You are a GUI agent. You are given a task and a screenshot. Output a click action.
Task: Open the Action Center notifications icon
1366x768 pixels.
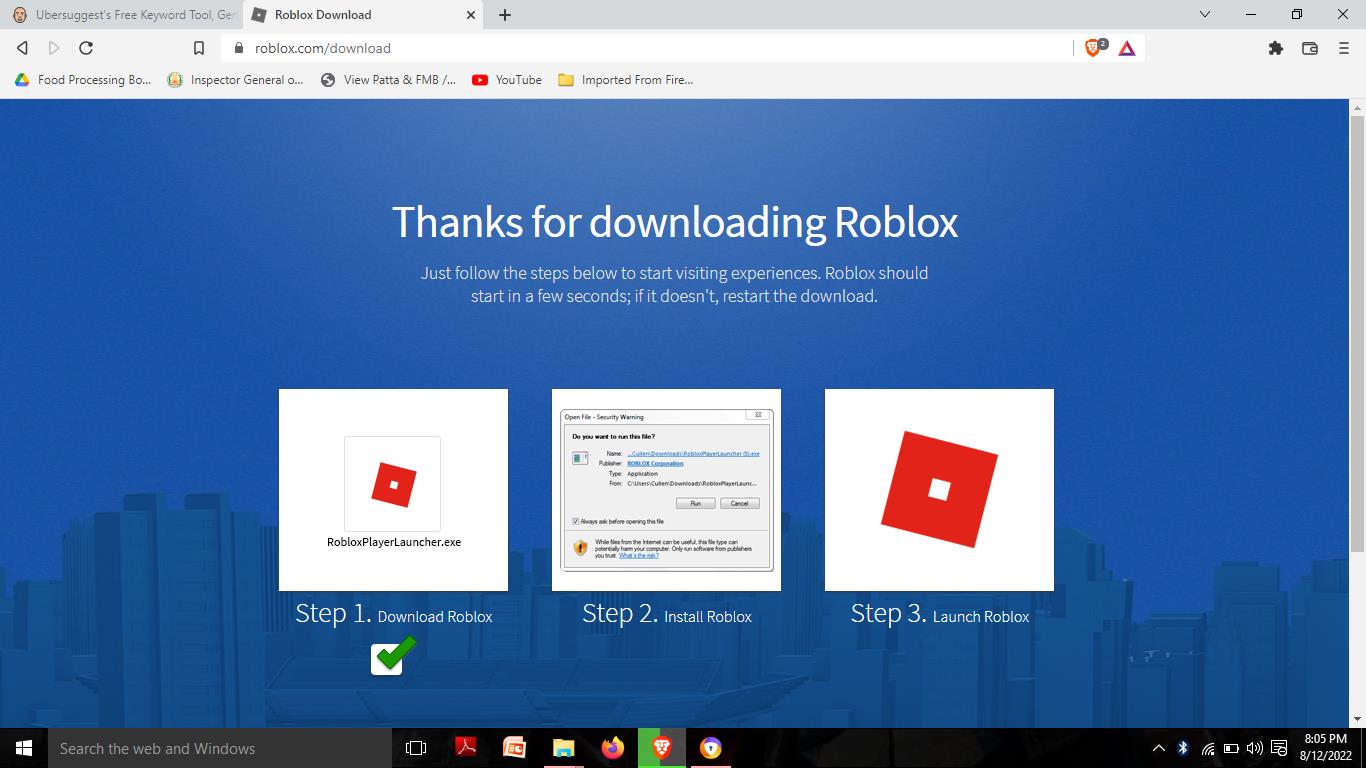[x=1279, y=748]
